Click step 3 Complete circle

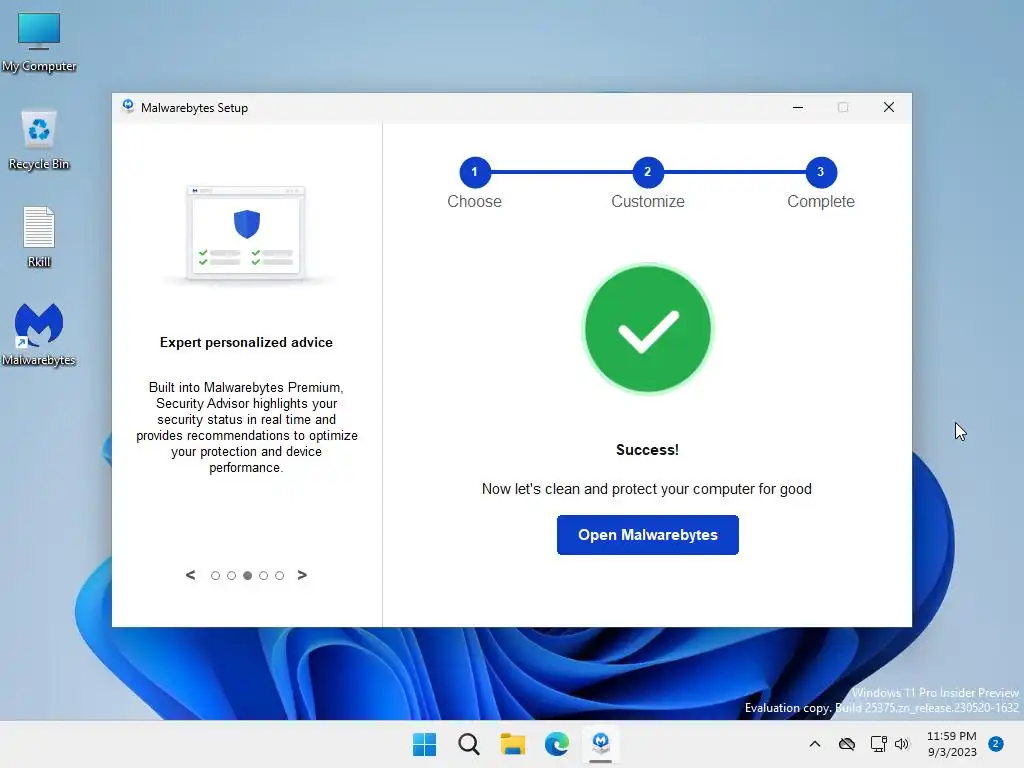coord(821,172)
